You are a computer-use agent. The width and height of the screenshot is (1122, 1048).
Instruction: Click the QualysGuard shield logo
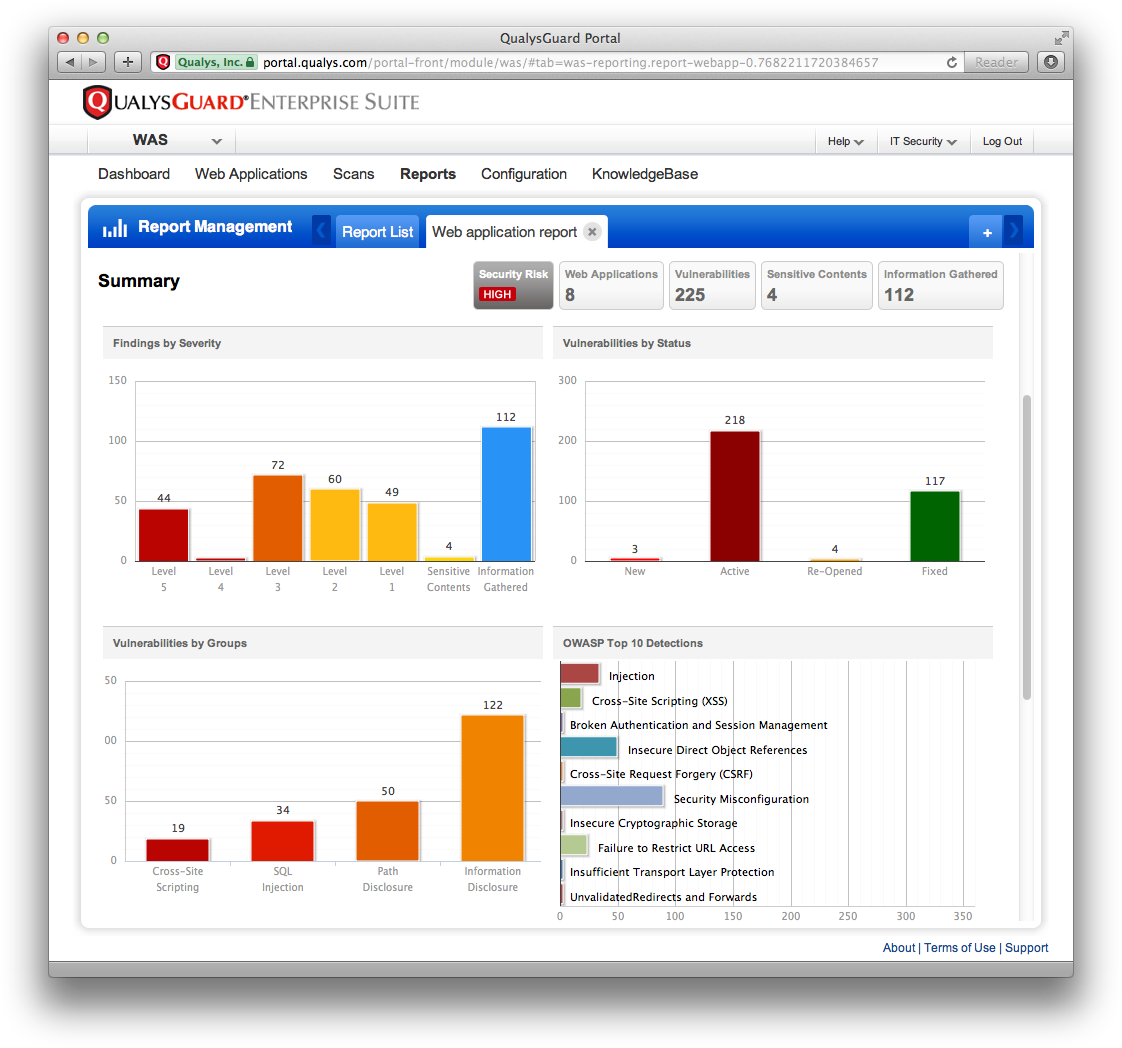point(97,102)
